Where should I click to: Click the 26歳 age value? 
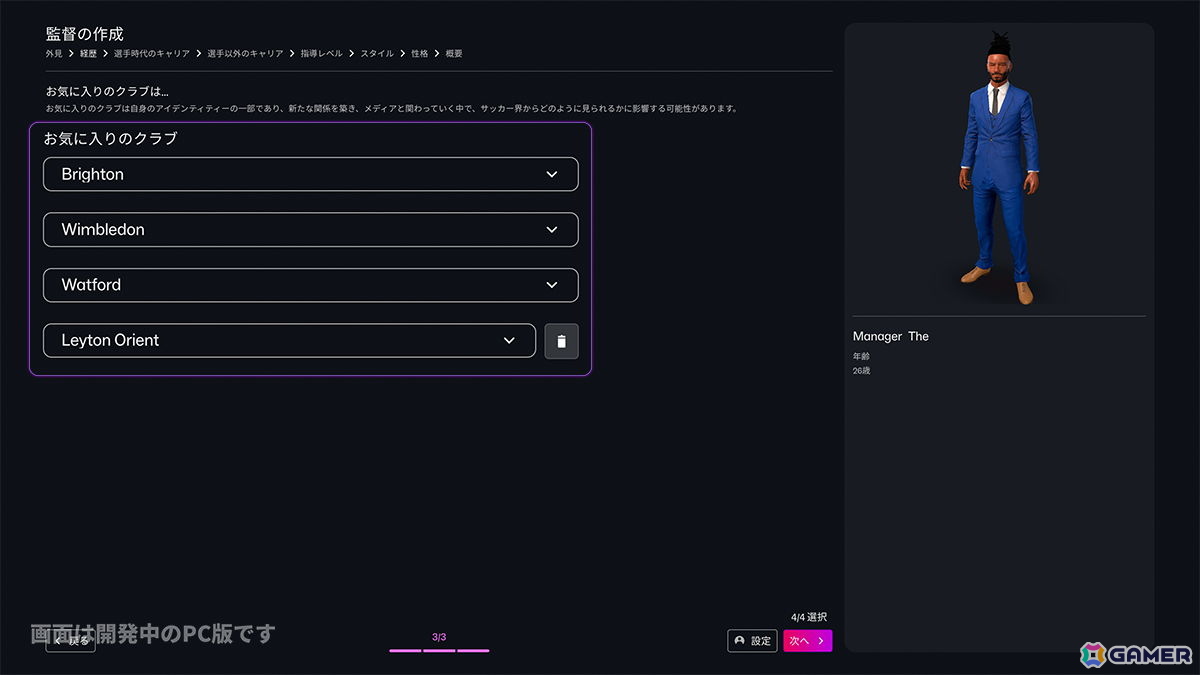tap(862, 371)
